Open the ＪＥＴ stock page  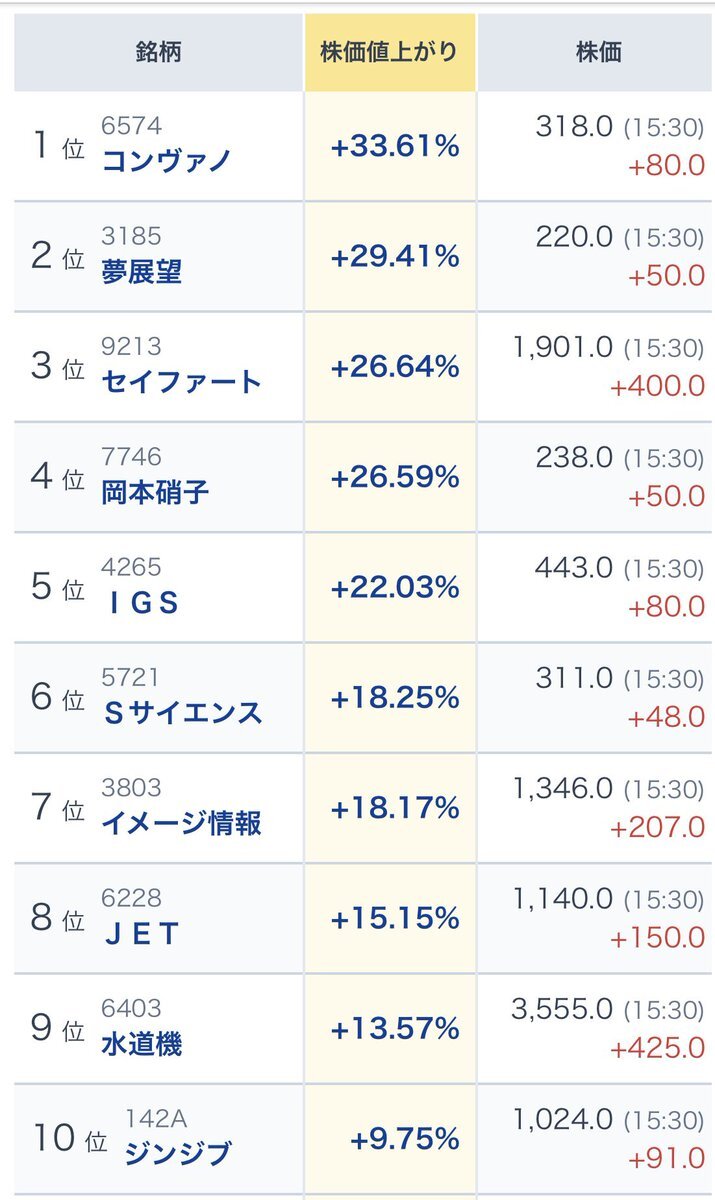pos(141,934)
